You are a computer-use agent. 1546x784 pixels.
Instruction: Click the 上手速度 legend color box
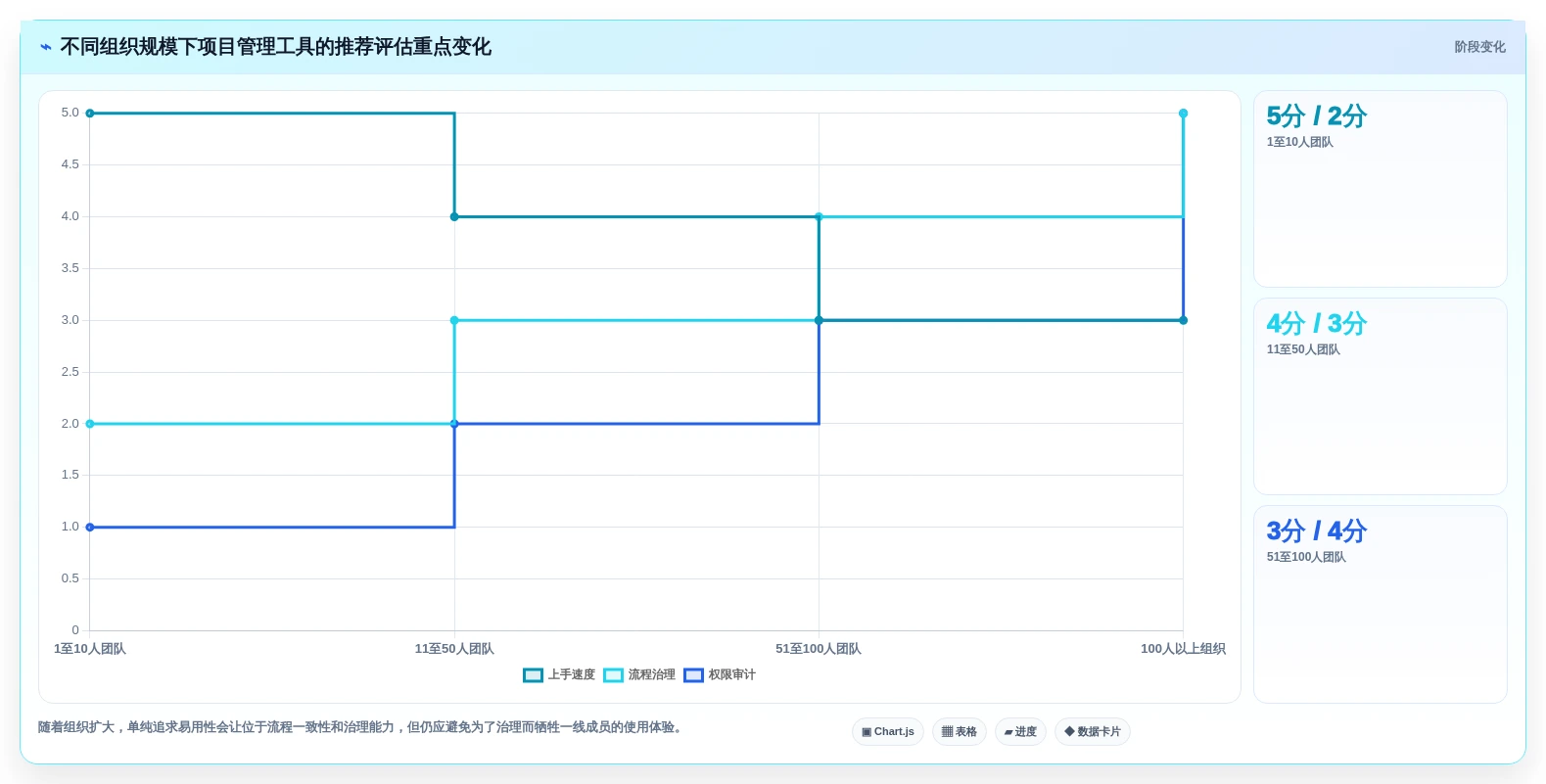pyautogui.click(x=533, y=675)
